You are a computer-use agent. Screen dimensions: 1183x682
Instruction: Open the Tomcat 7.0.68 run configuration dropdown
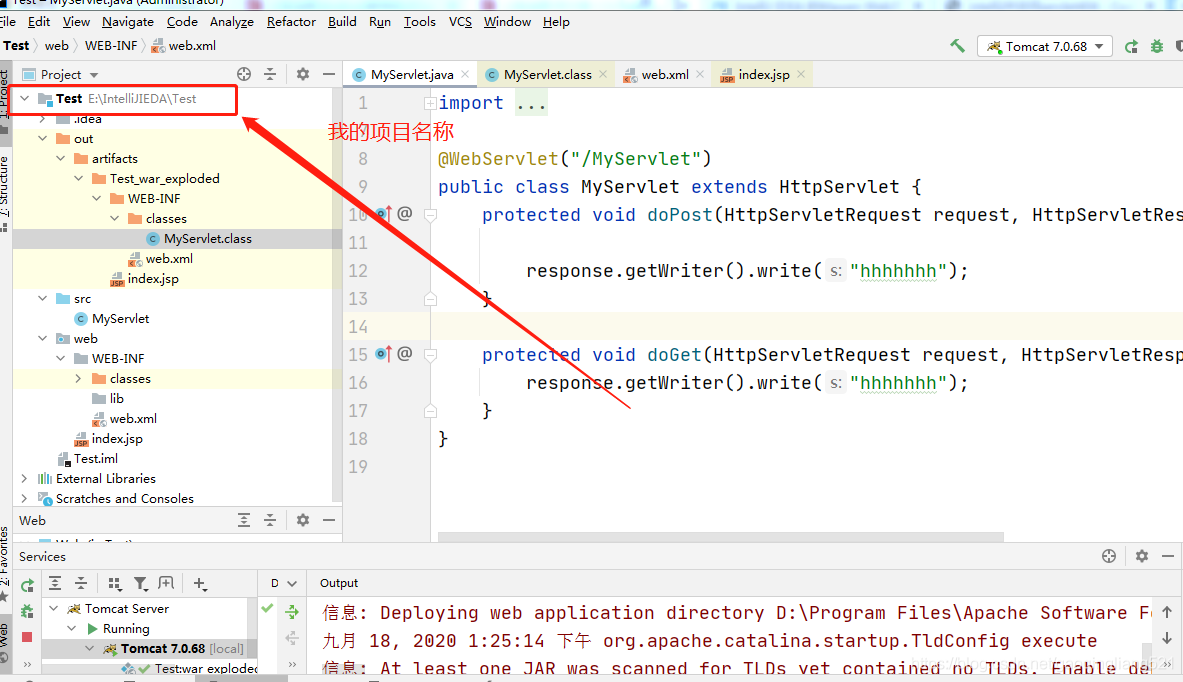point(1045,46)
